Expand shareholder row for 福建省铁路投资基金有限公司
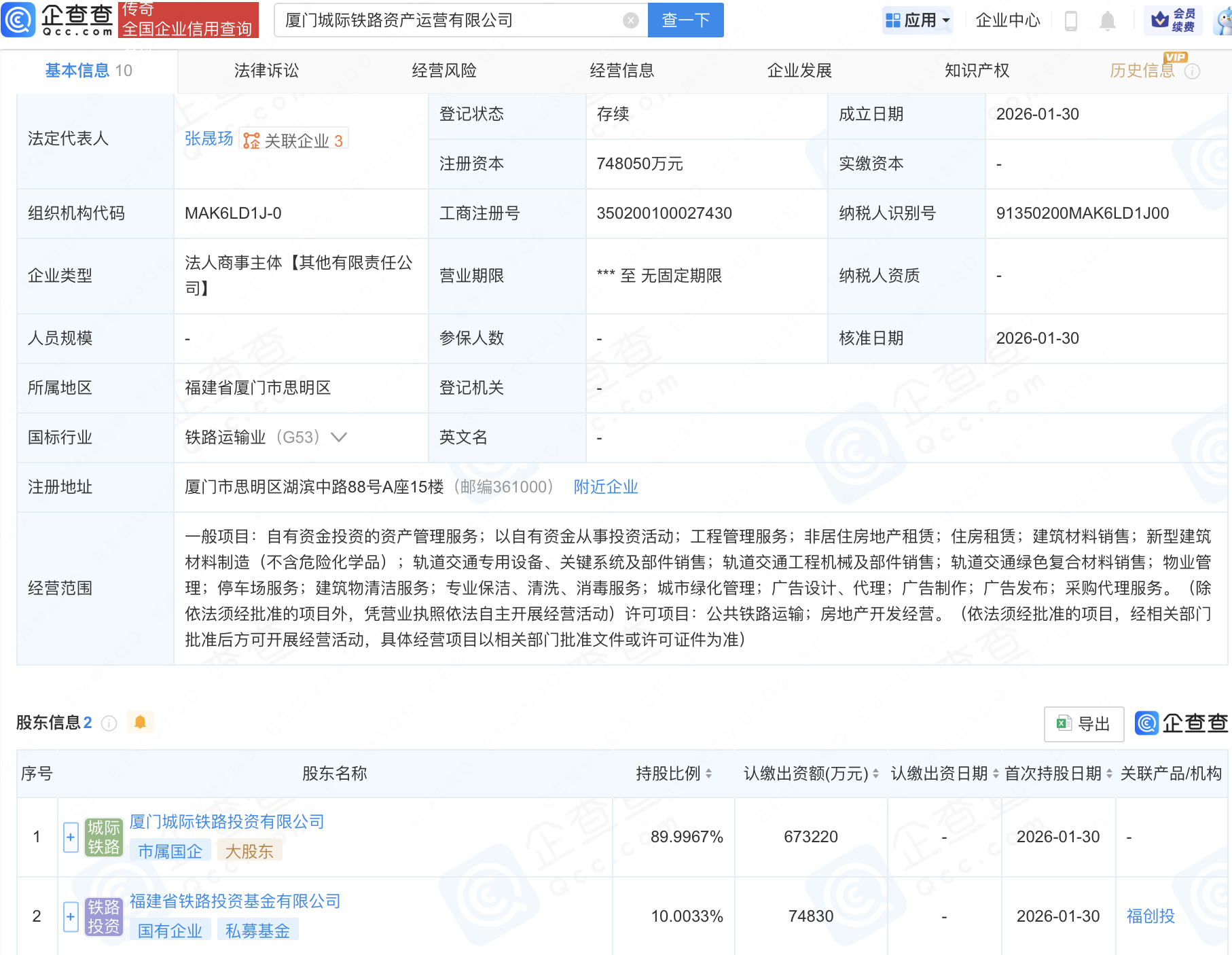Image resolution: width=1232 pixels, height=955 pixels. tap(71, 916)
